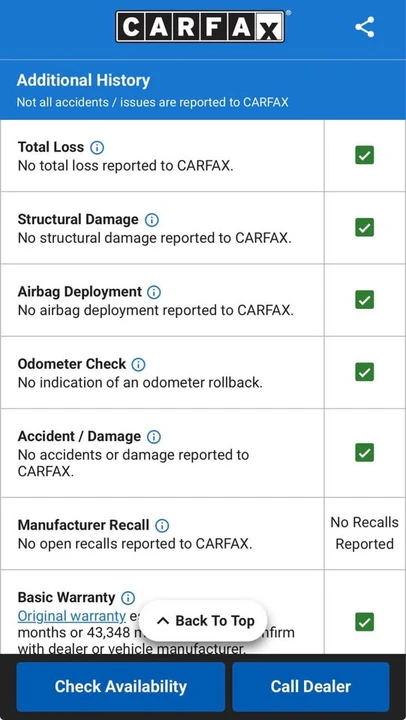Tap the share icon in header
406x720 pixels.
point(365,27)
